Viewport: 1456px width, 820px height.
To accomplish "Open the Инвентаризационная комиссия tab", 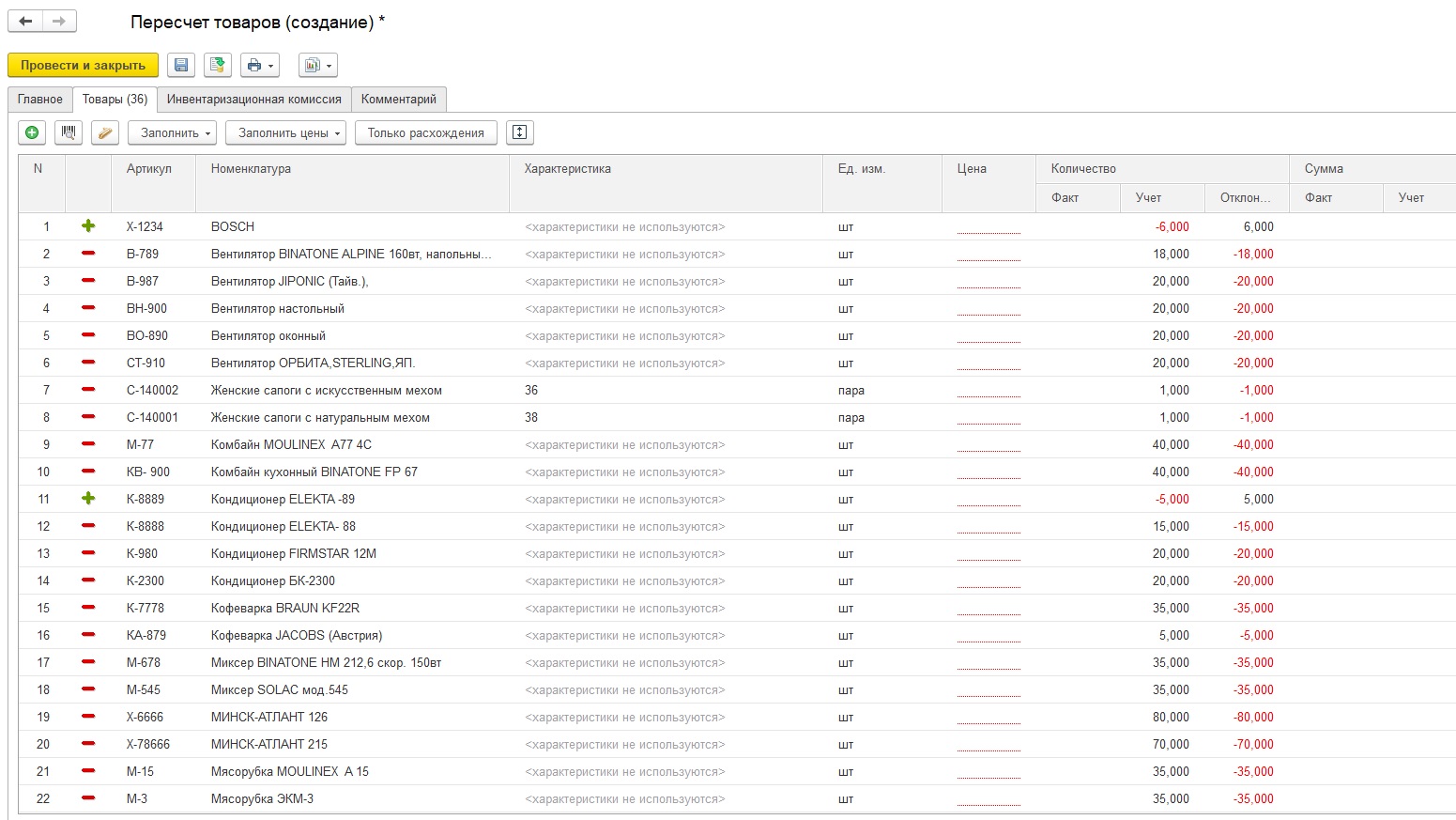I will pos(254,100).
